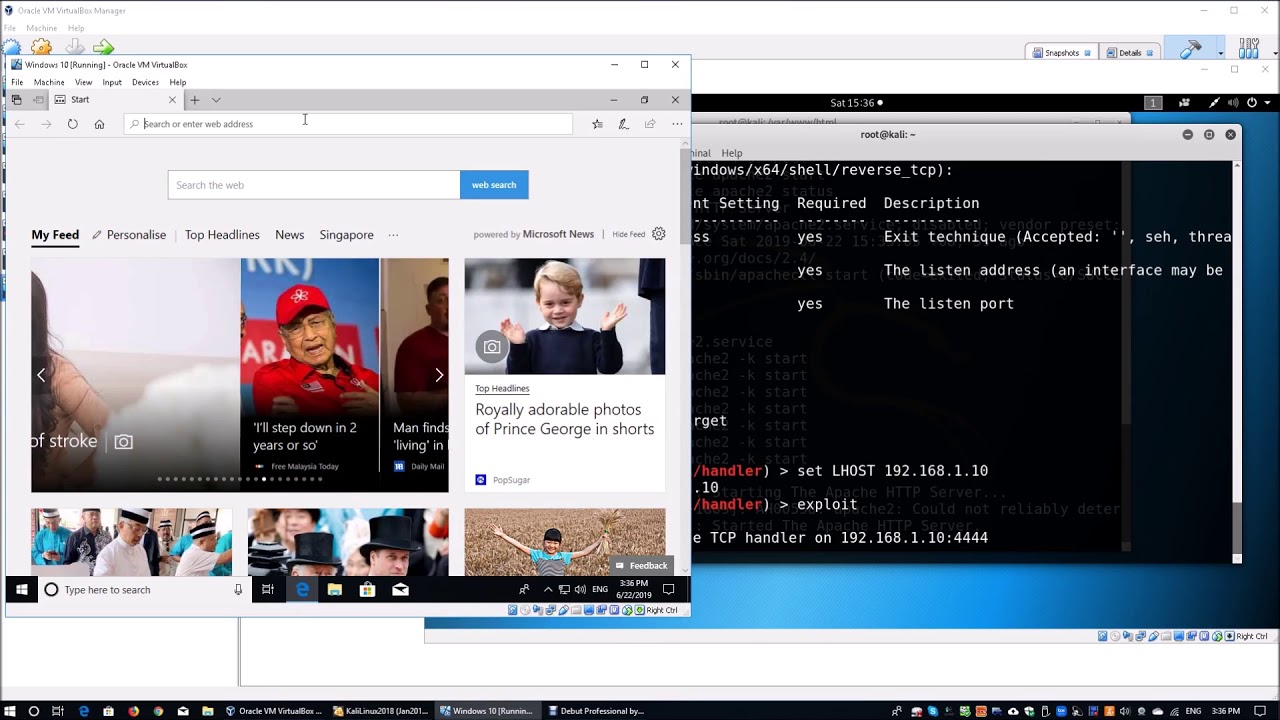This screenshot has width=1280, height=720.
Task: Click the Feedback button in Edge
Action: coord(641,565)
